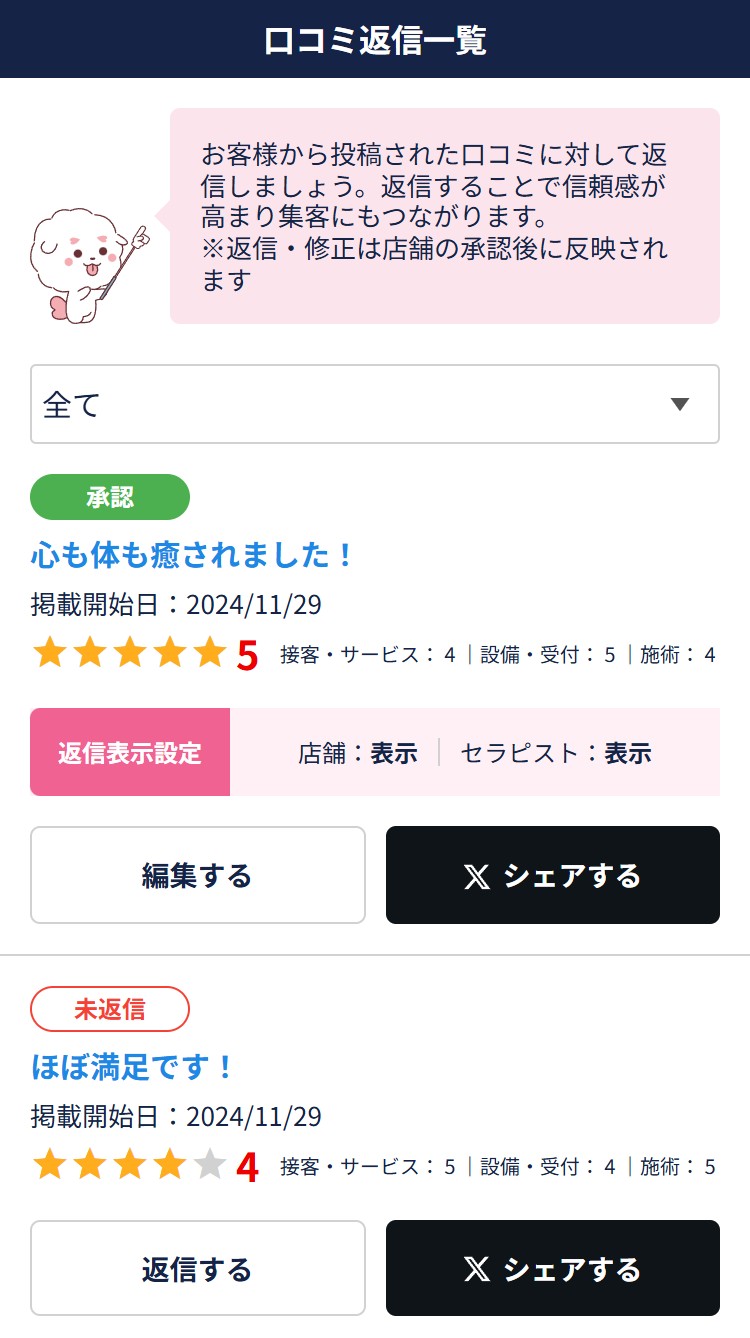The height and width of the screenshot is (1338, 750).
Task: Click 返信する for the unreplied review
Action: (x=198, y=1268)
